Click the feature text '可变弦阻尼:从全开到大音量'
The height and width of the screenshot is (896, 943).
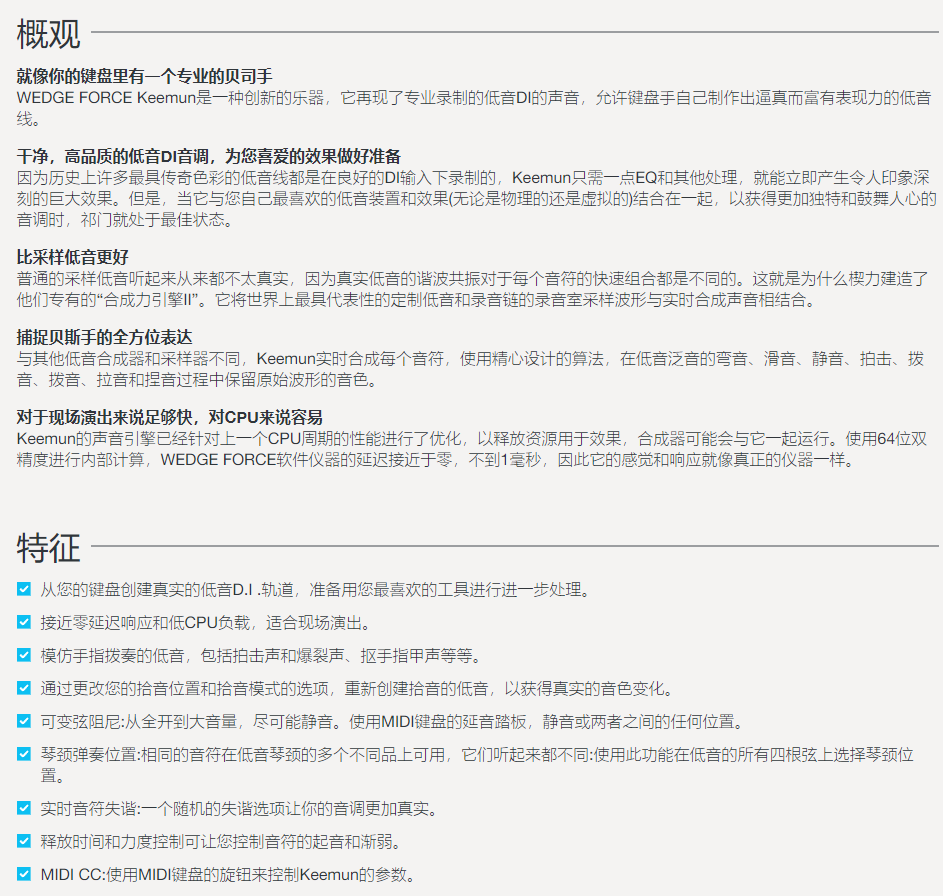tap(393, 721)
